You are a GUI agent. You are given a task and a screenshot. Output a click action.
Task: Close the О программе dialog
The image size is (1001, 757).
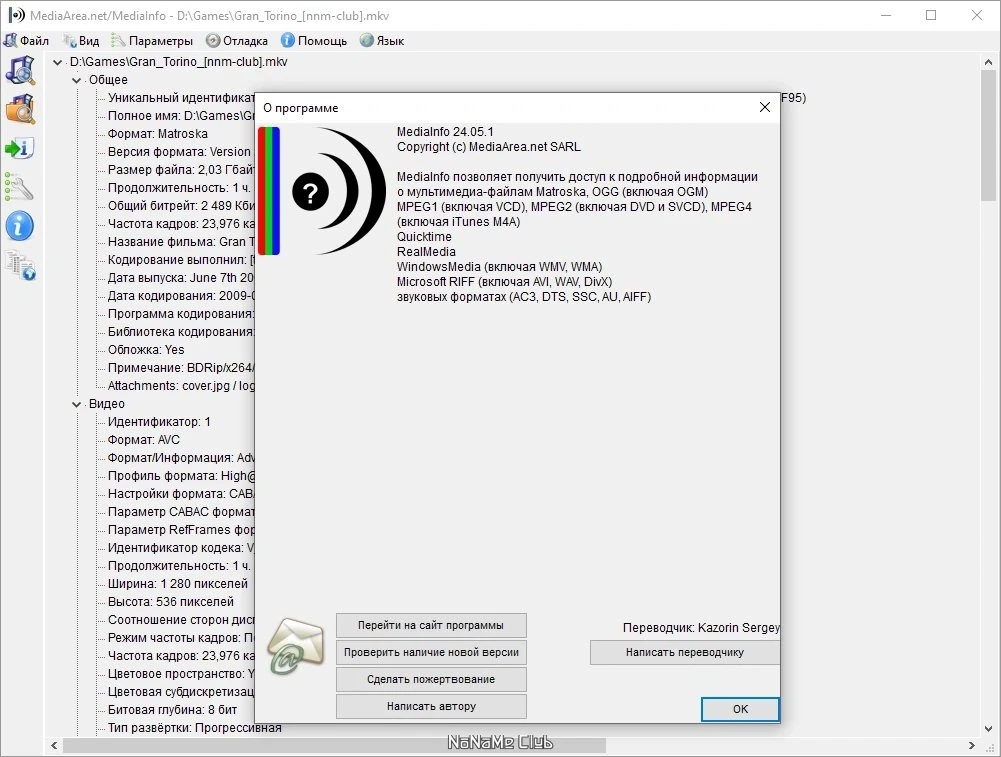click(x=764, y=107)
